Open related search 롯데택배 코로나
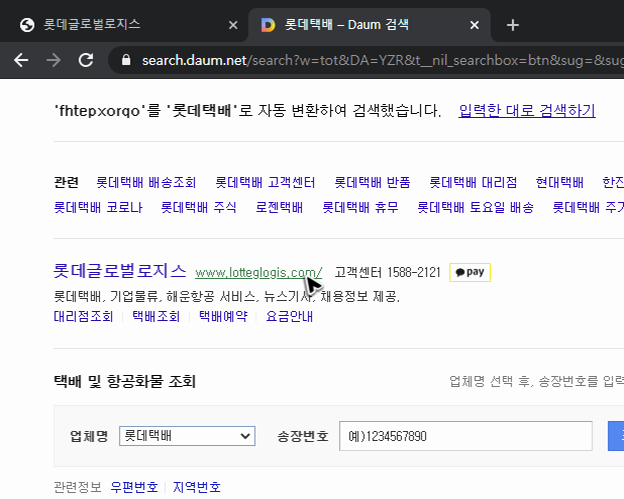 (98, 207)
